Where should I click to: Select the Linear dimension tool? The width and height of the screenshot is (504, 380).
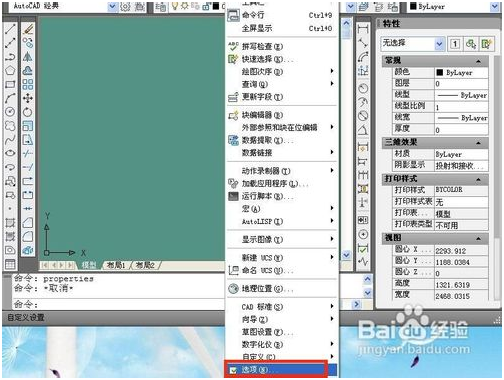pos(363,29)
